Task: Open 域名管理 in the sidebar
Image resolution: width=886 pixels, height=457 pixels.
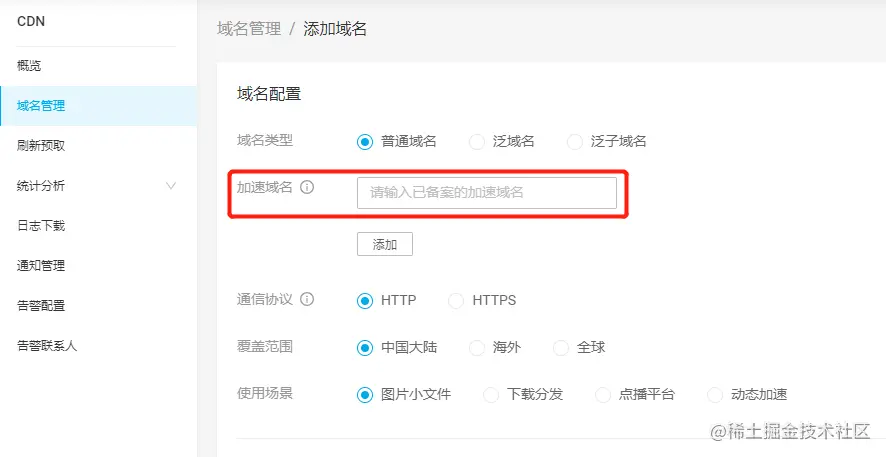Action: pos(98,106)
